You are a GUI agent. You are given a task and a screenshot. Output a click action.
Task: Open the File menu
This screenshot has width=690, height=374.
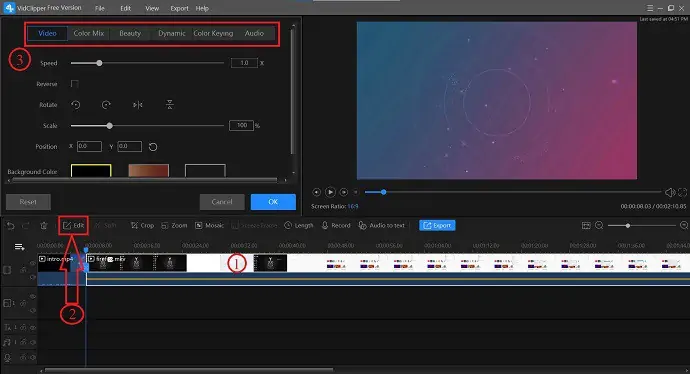(100, 8)
